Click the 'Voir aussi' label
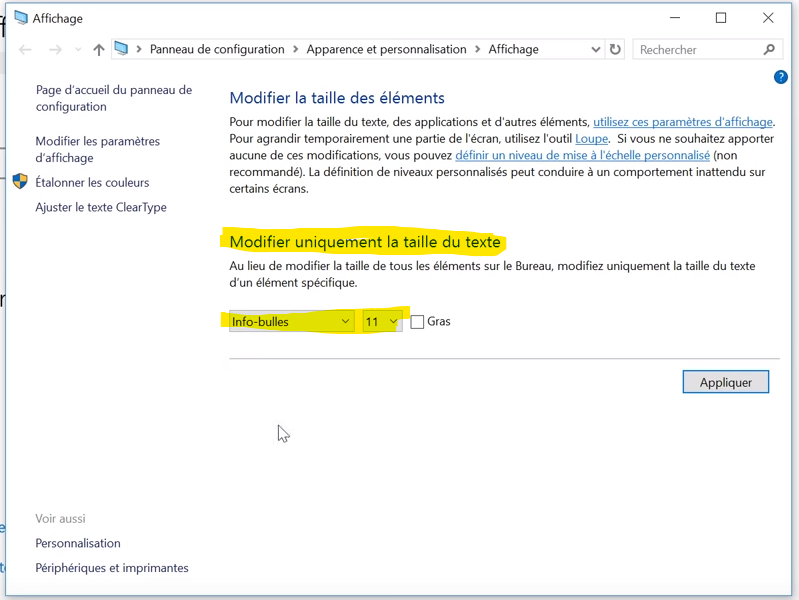Screen dimensions: 799x600 (60, 519)
